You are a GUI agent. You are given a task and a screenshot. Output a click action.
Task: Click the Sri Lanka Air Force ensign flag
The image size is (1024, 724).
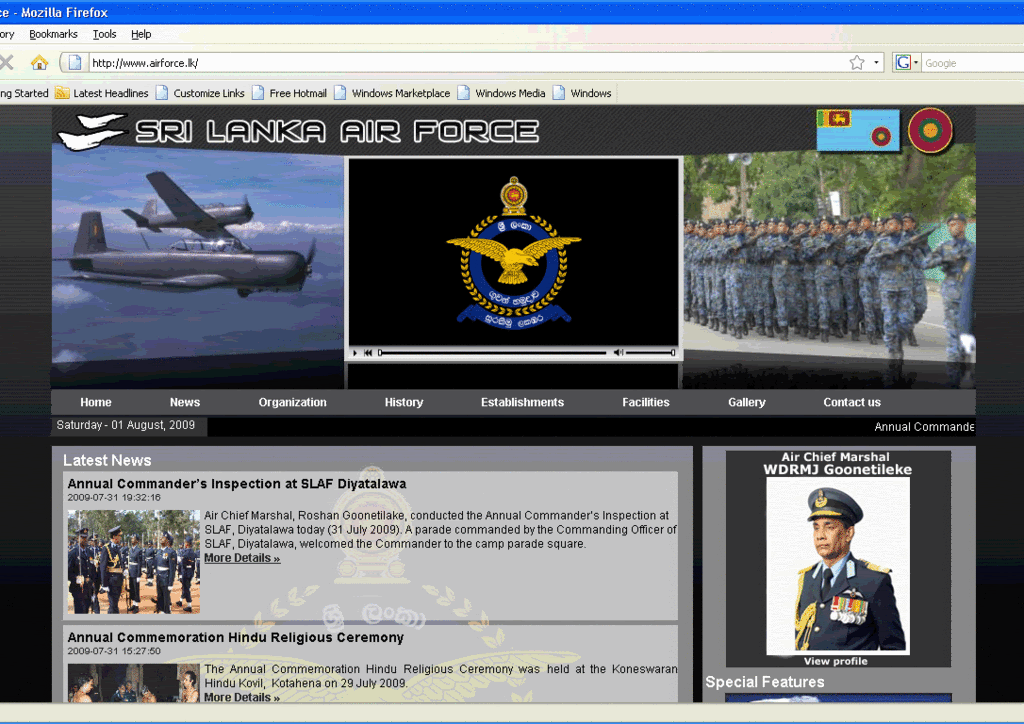click(857, 130)
